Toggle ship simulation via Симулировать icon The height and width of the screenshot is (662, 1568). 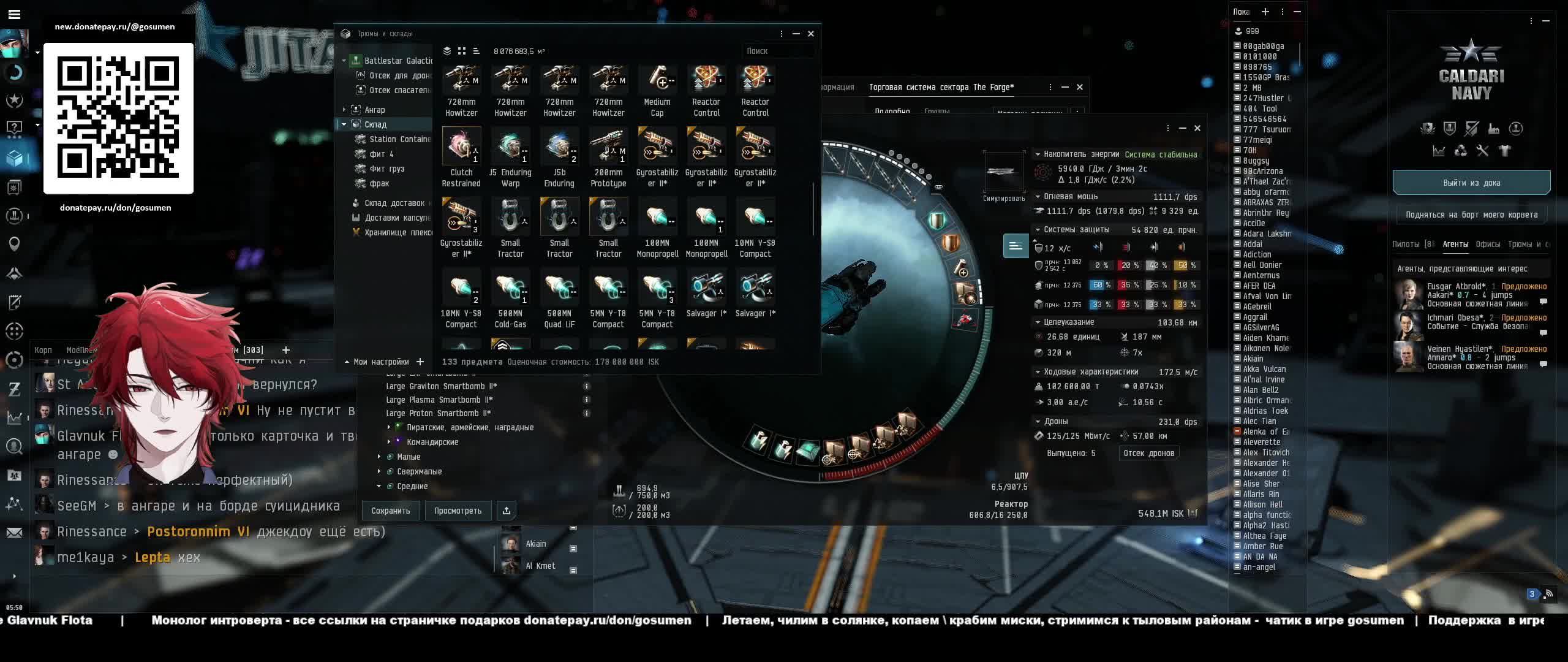(1003, 173)
